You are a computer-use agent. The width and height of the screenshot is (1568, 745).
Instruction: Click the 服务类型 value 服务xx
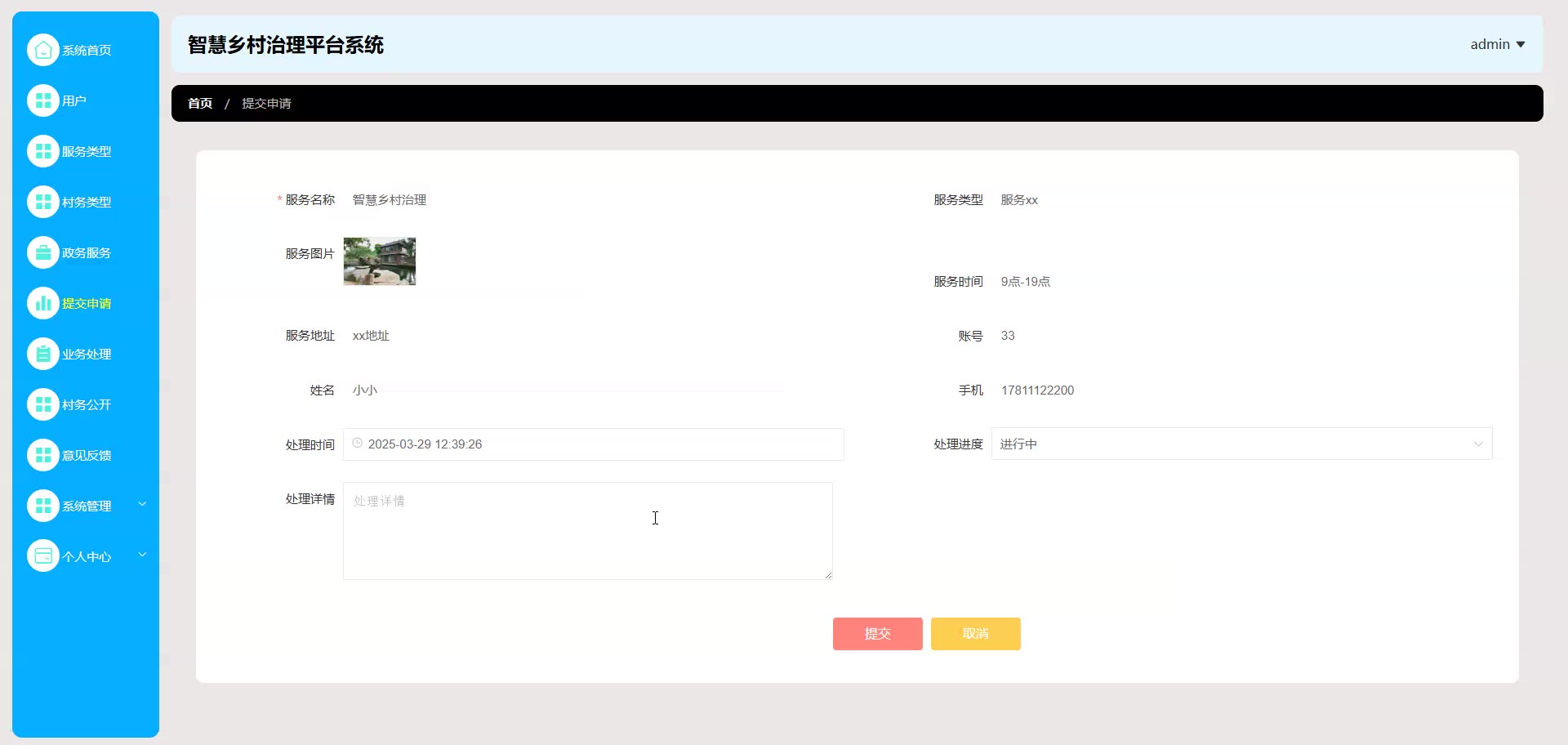coord(1019,200)
